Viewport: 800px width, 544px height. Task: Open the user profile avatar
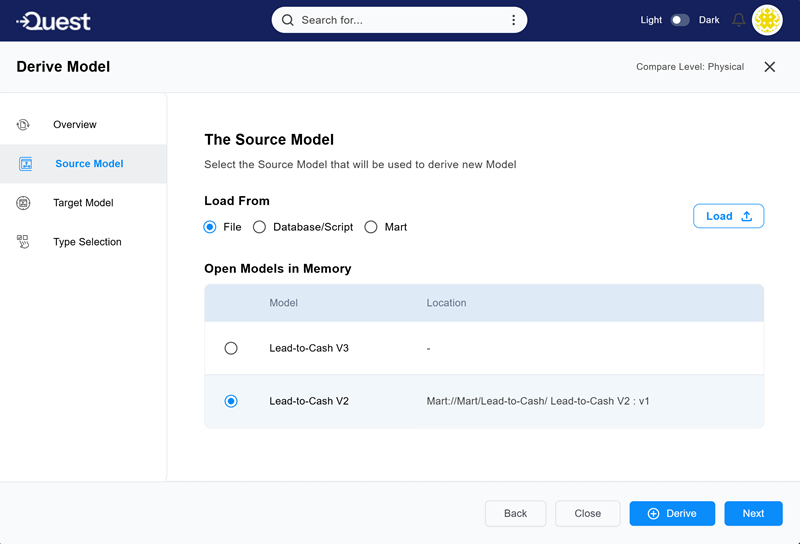coord(767,20)
